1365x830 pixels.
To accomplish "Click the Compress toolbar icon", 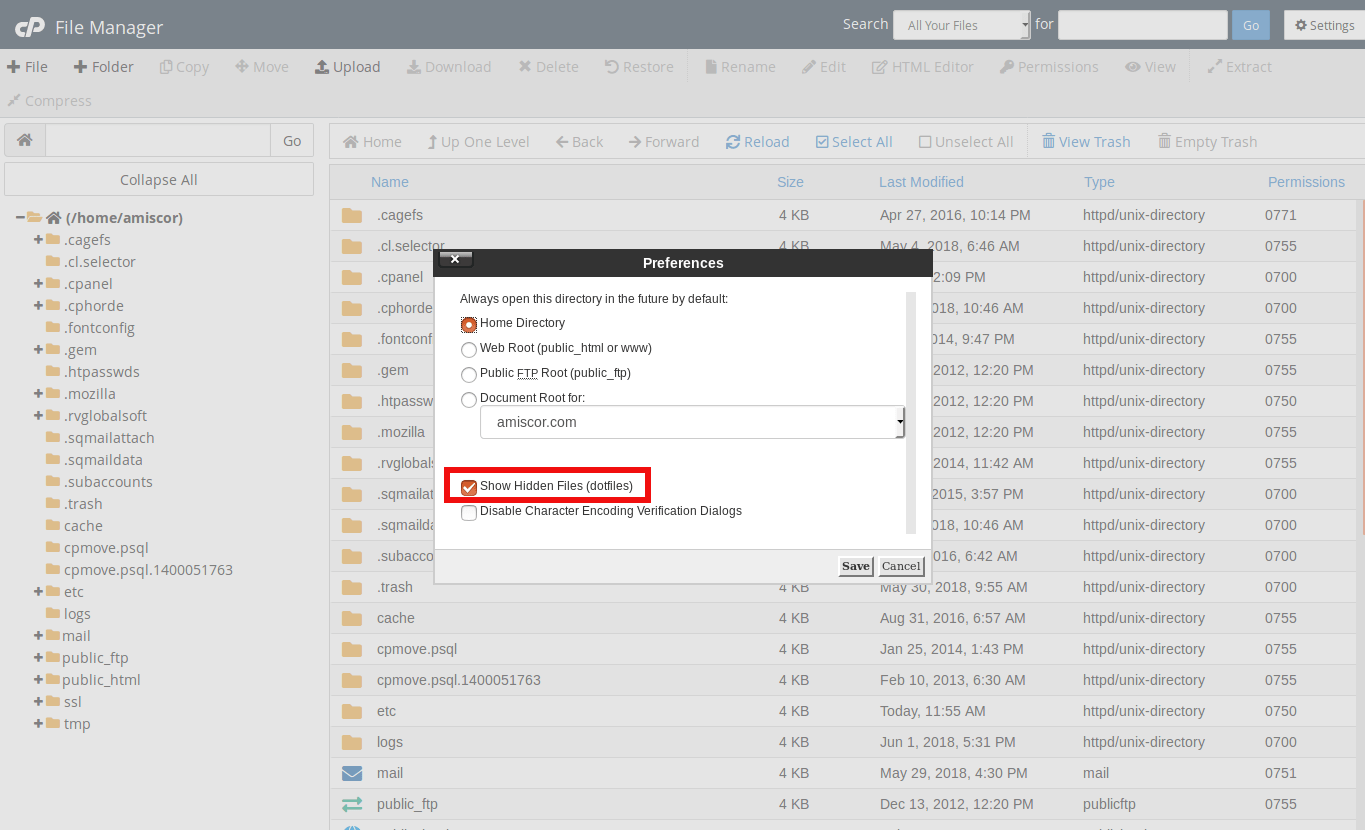I will click(x=49, y=100).
